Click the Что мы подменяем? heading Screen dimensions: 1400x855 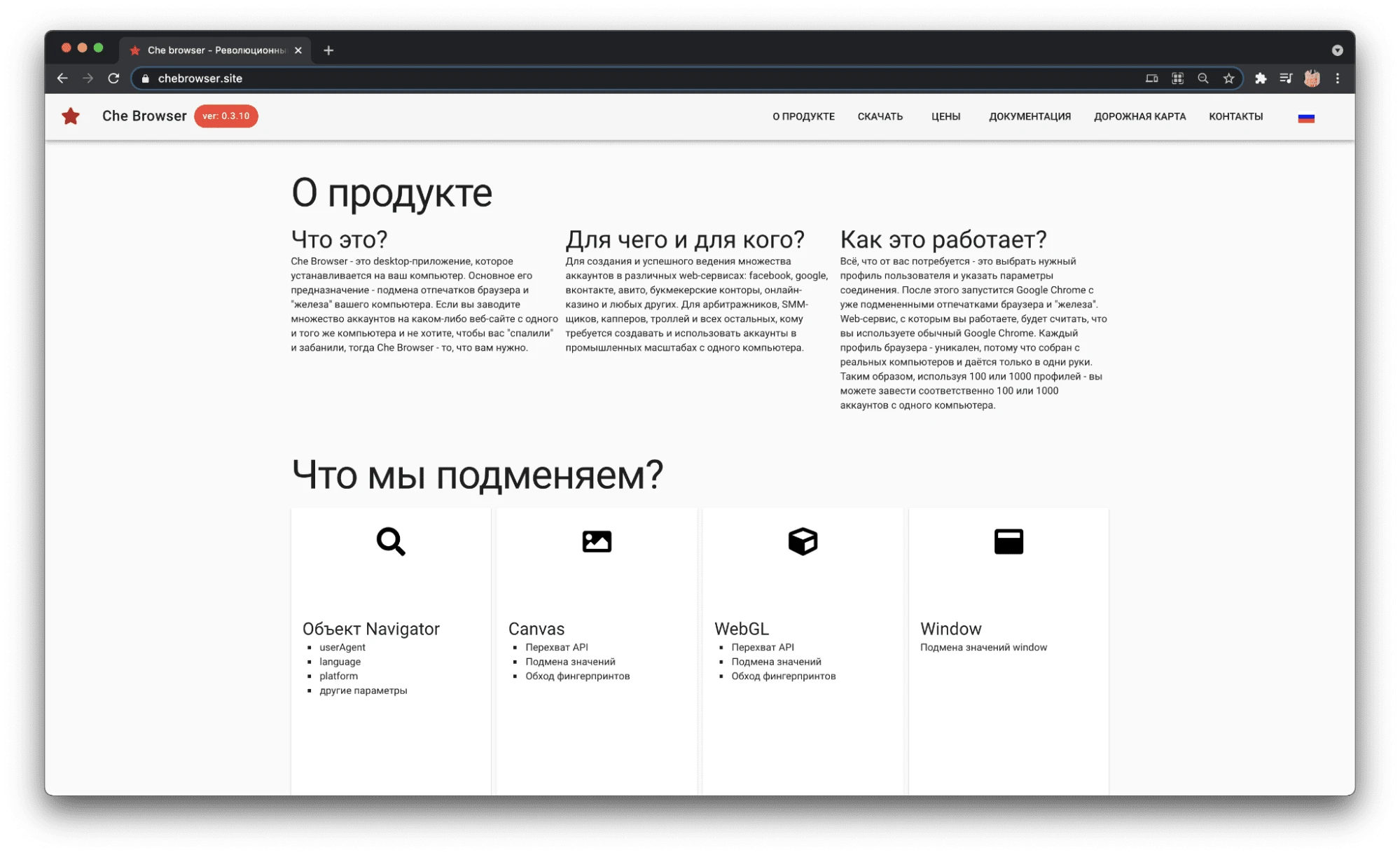click(x=477, y=475)
